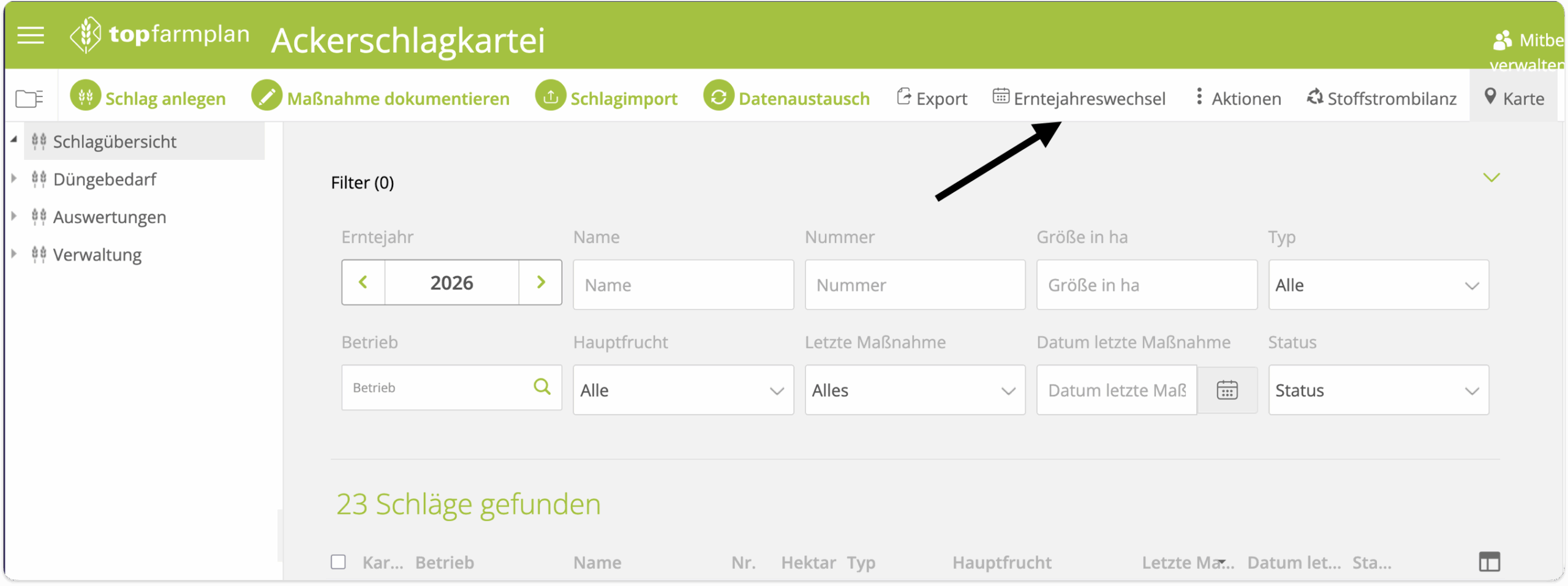
Task: Switch to the Karte view
Action: point(1513,99)
